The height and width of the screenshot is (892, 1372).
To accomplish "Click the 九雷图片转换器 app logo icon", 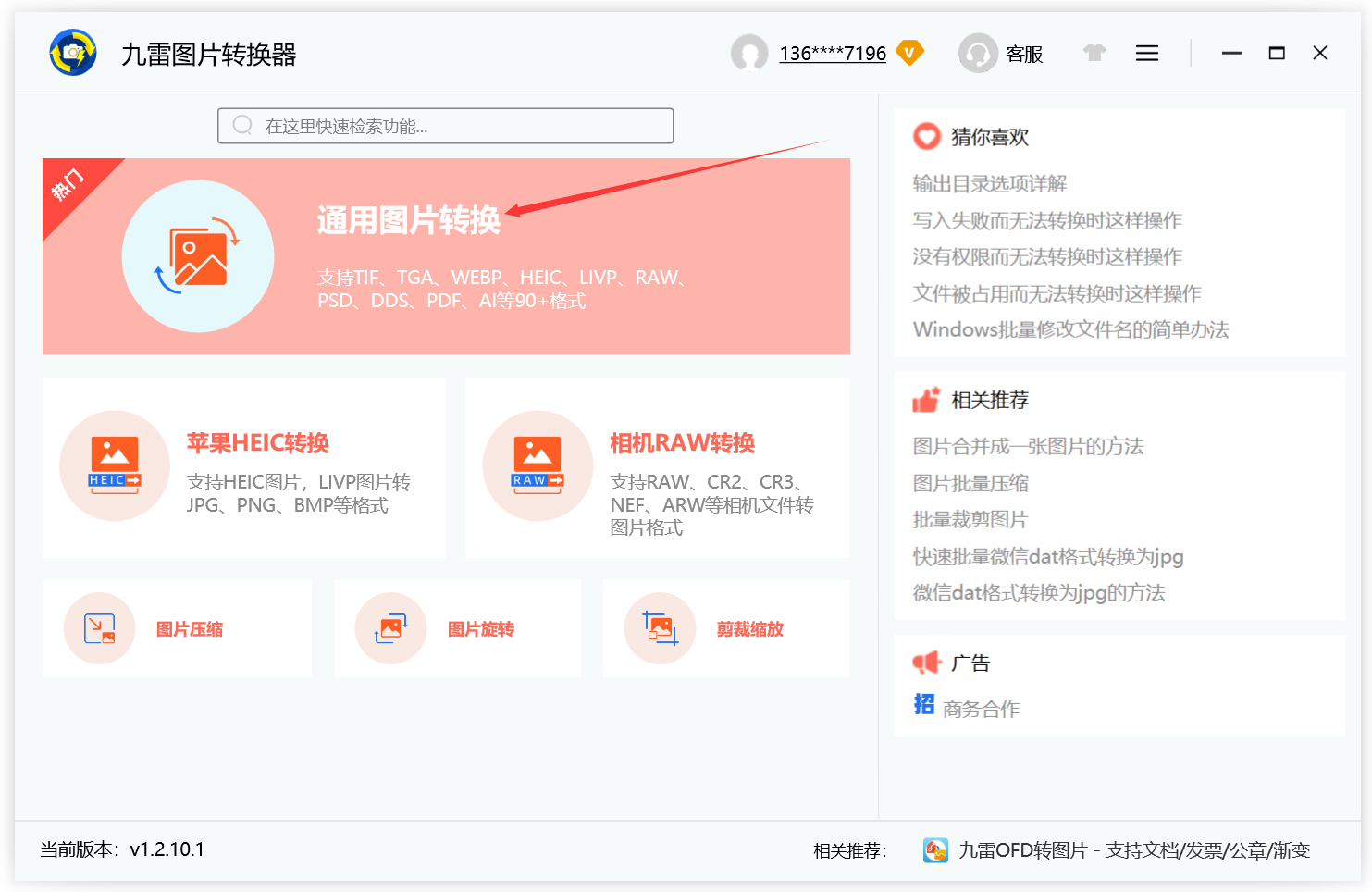I will pos(73,53).
